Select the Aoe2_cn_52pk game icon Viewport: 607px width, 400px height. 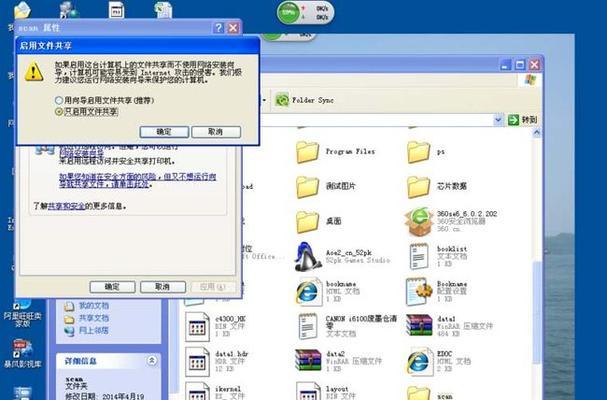click(x=308, y=256)
